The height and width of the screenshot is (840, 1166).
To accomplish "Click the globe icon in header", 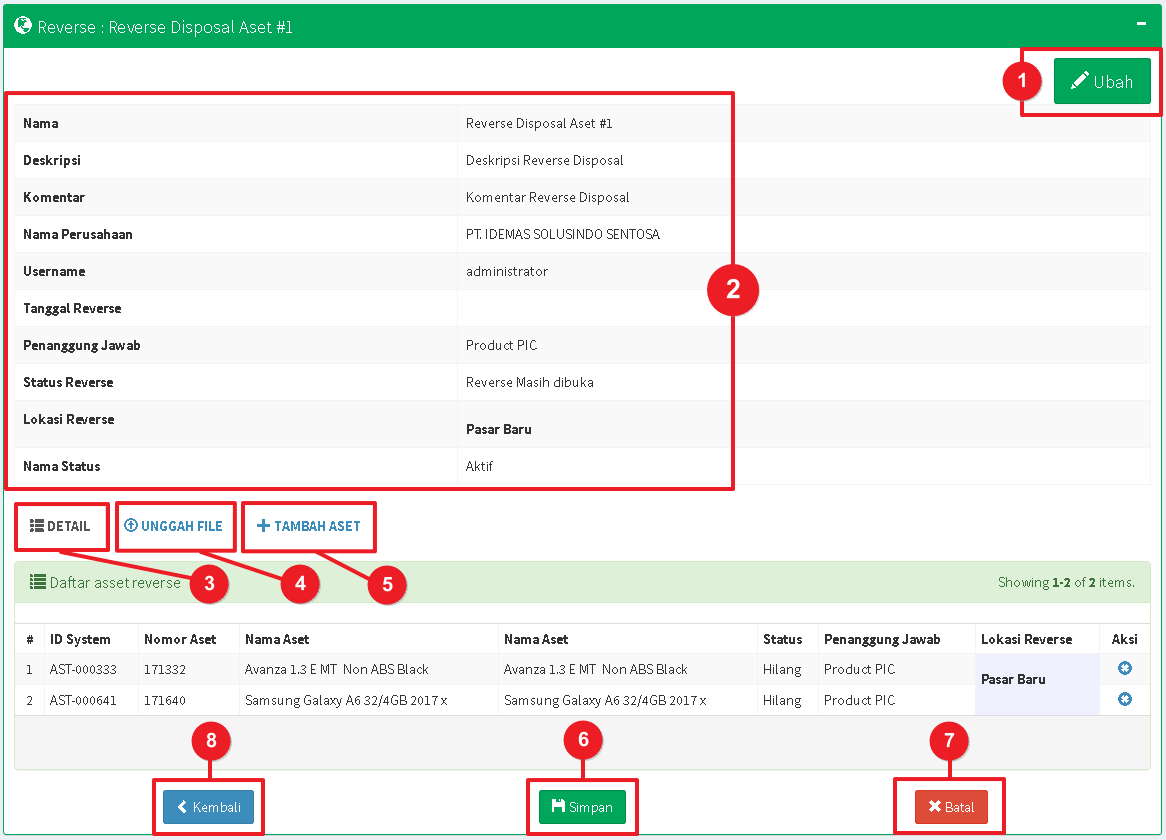I will click(23, 26).
